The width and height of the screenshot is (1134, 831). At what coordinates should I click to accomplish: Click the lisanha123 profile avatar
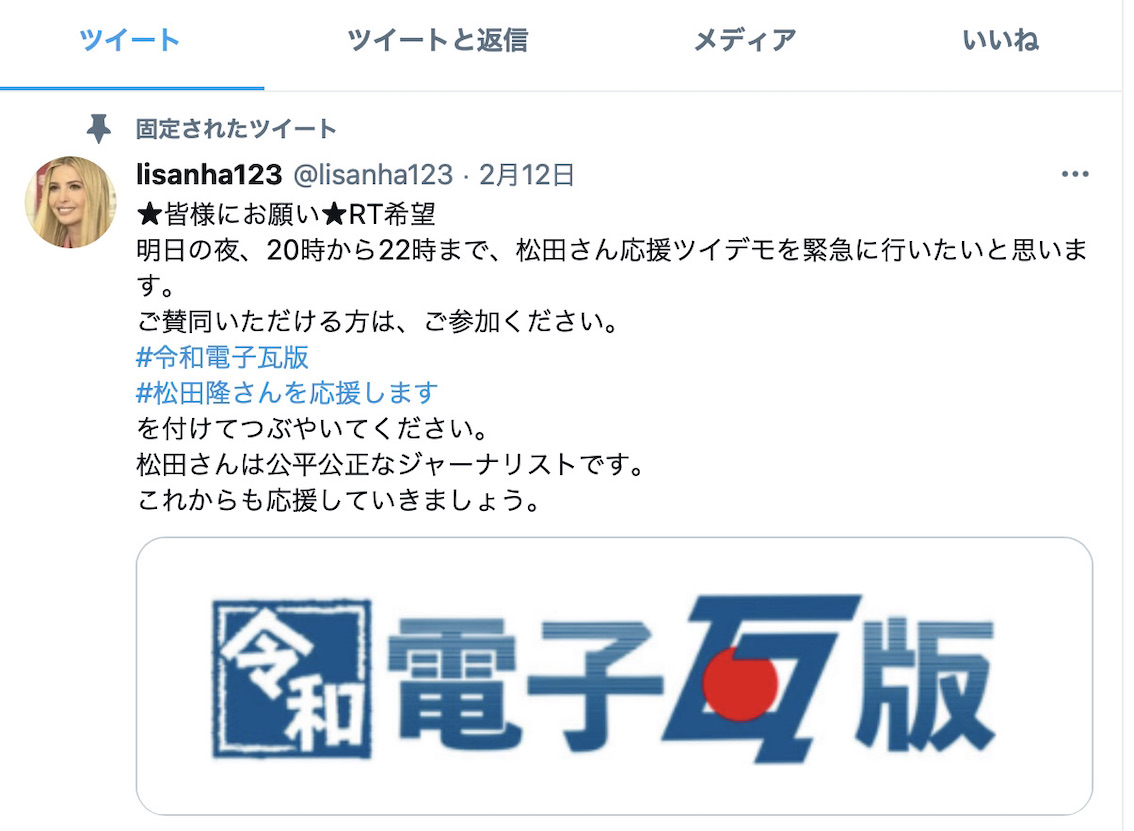click(70, 202)
